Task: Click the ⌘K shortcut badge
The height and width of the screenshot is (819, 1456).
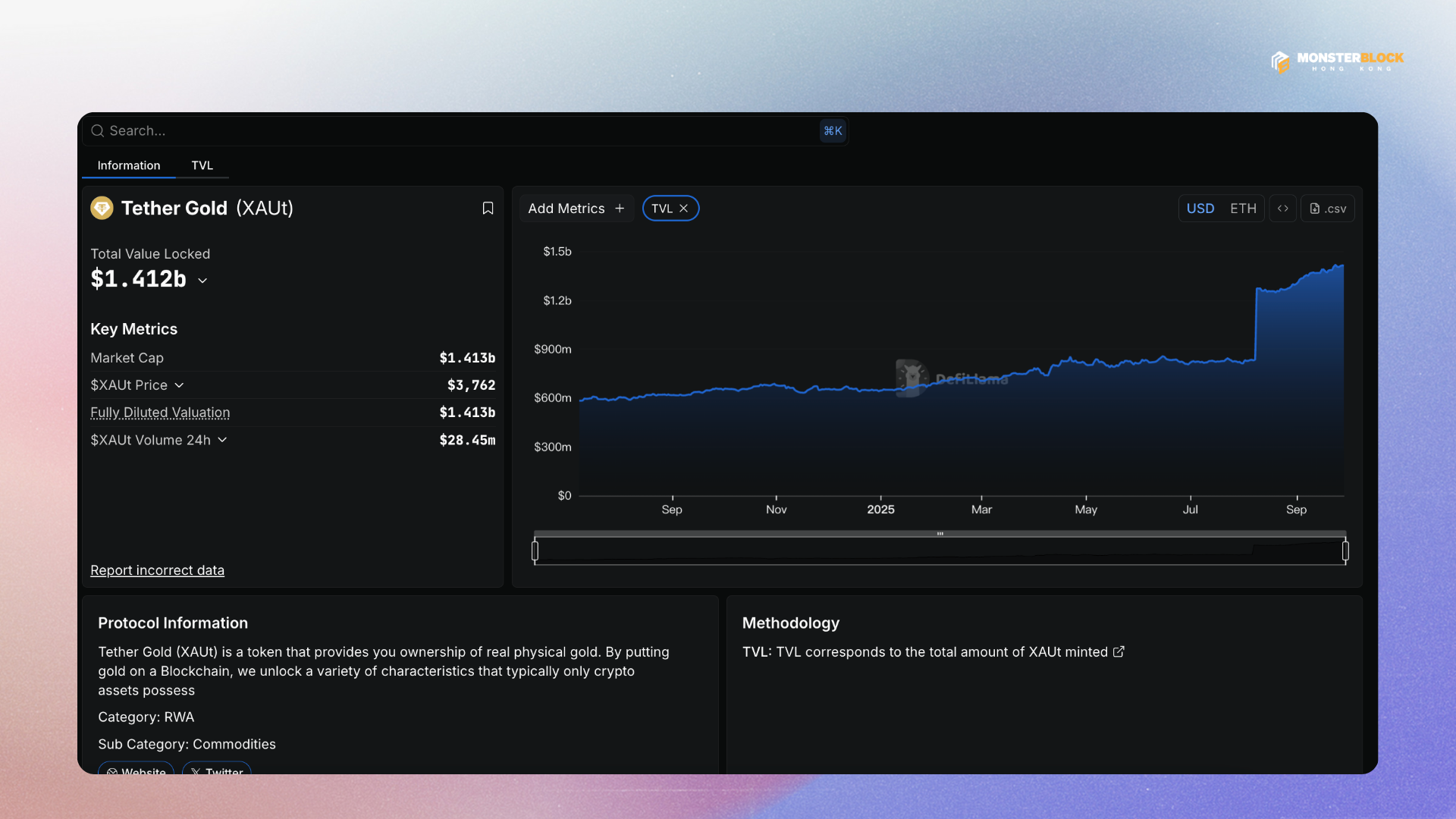Action: coord(833,130)
